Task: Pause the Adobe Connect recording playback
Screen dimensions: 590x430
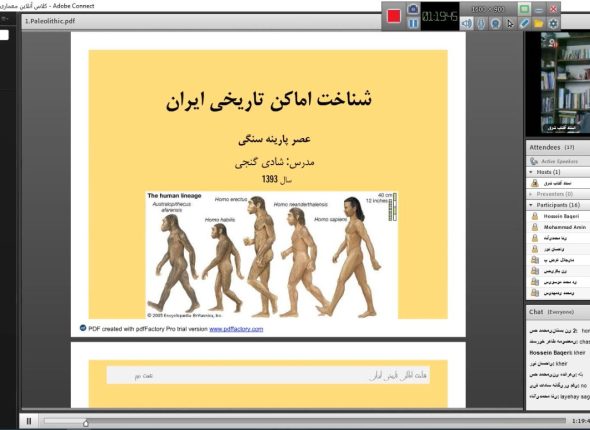Action: [x=29, y=421]
